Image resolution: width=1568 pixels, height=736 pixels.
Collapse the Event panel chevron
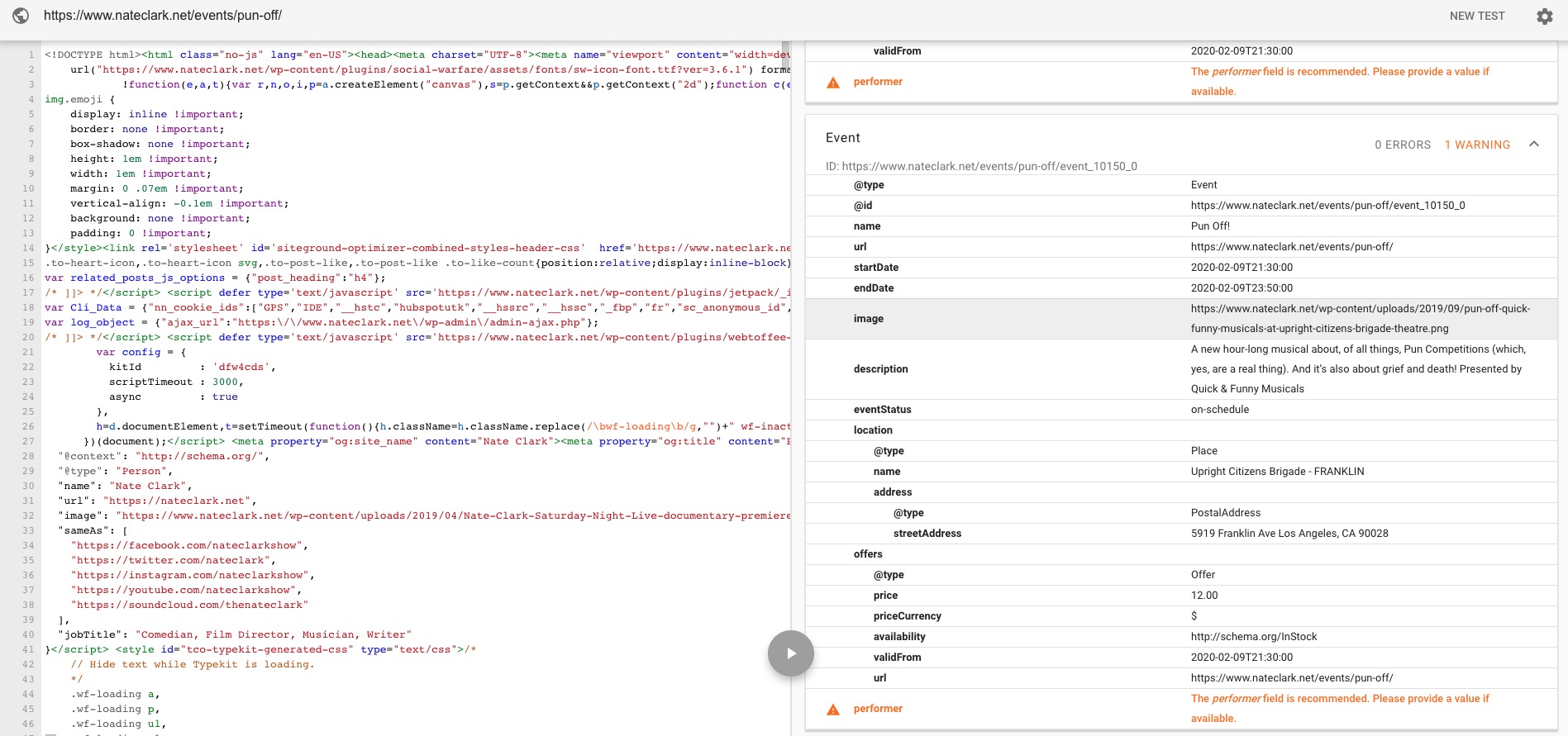coord(1534,144)
